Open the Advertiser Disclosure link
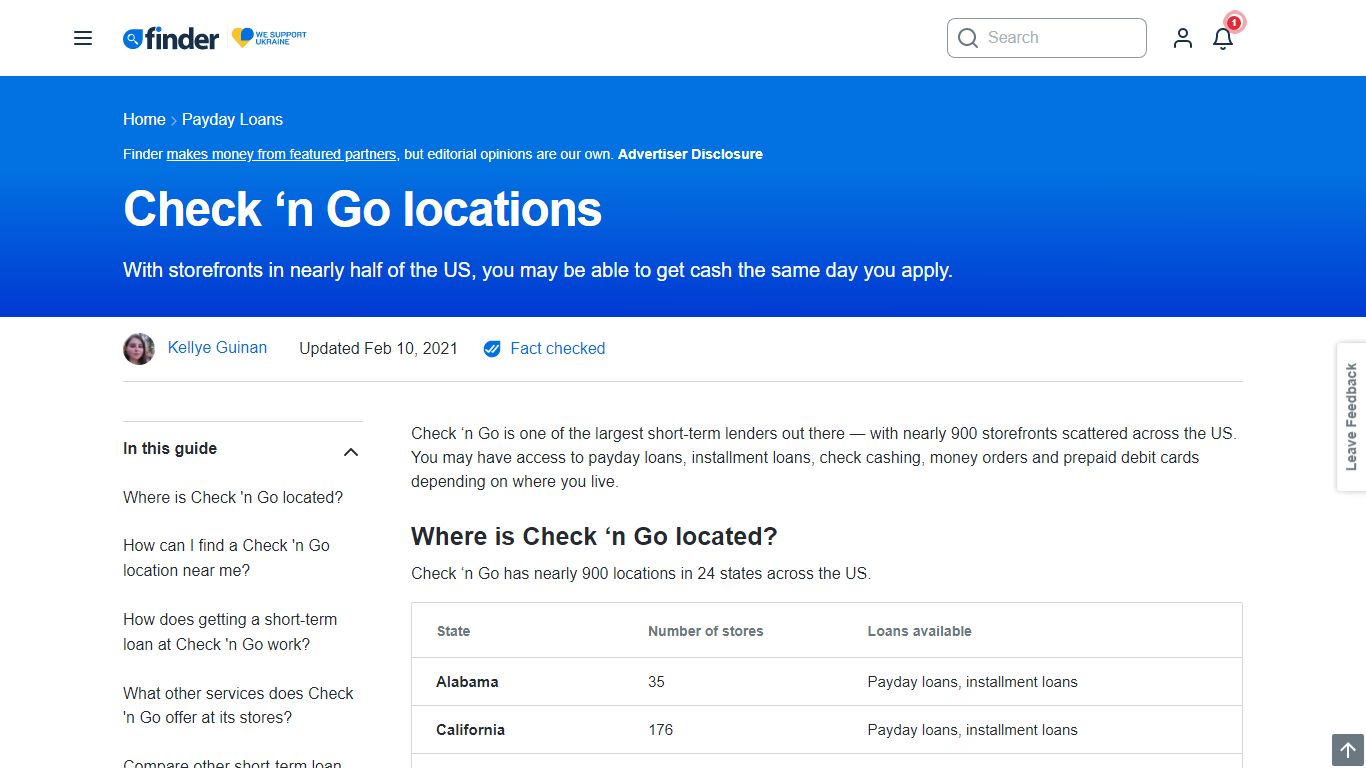Image resolution: width=1366 pixels, height=768 pixels. 690,154
